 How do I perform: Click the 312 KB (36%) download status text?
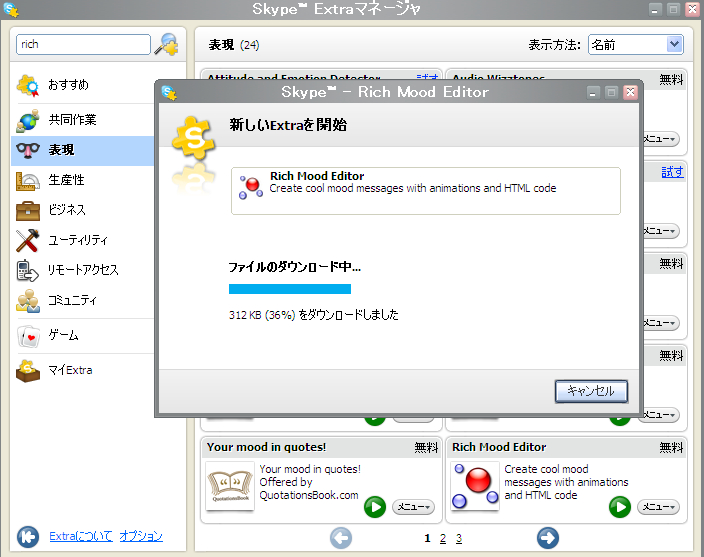[313, 315]
